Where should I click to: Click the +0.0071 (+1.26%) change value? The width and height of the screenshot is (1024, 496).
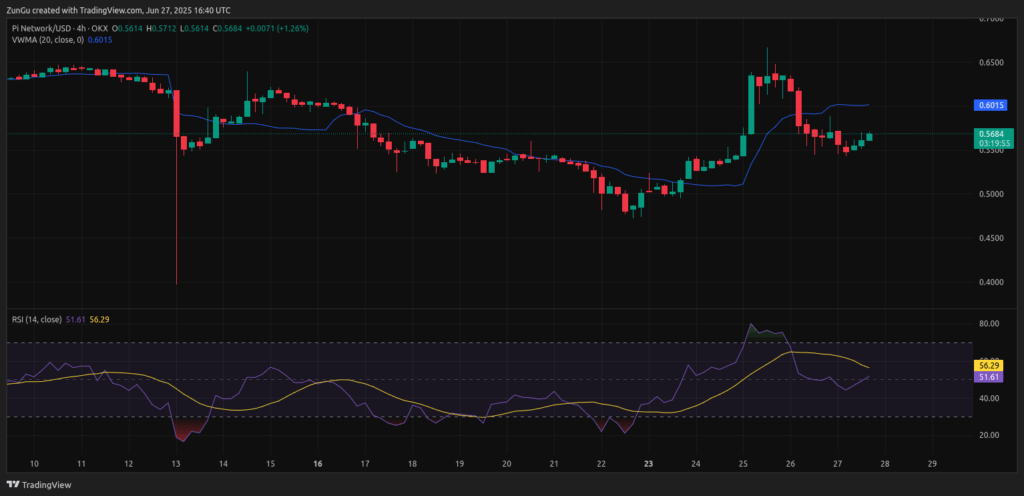tap(276, 29)
